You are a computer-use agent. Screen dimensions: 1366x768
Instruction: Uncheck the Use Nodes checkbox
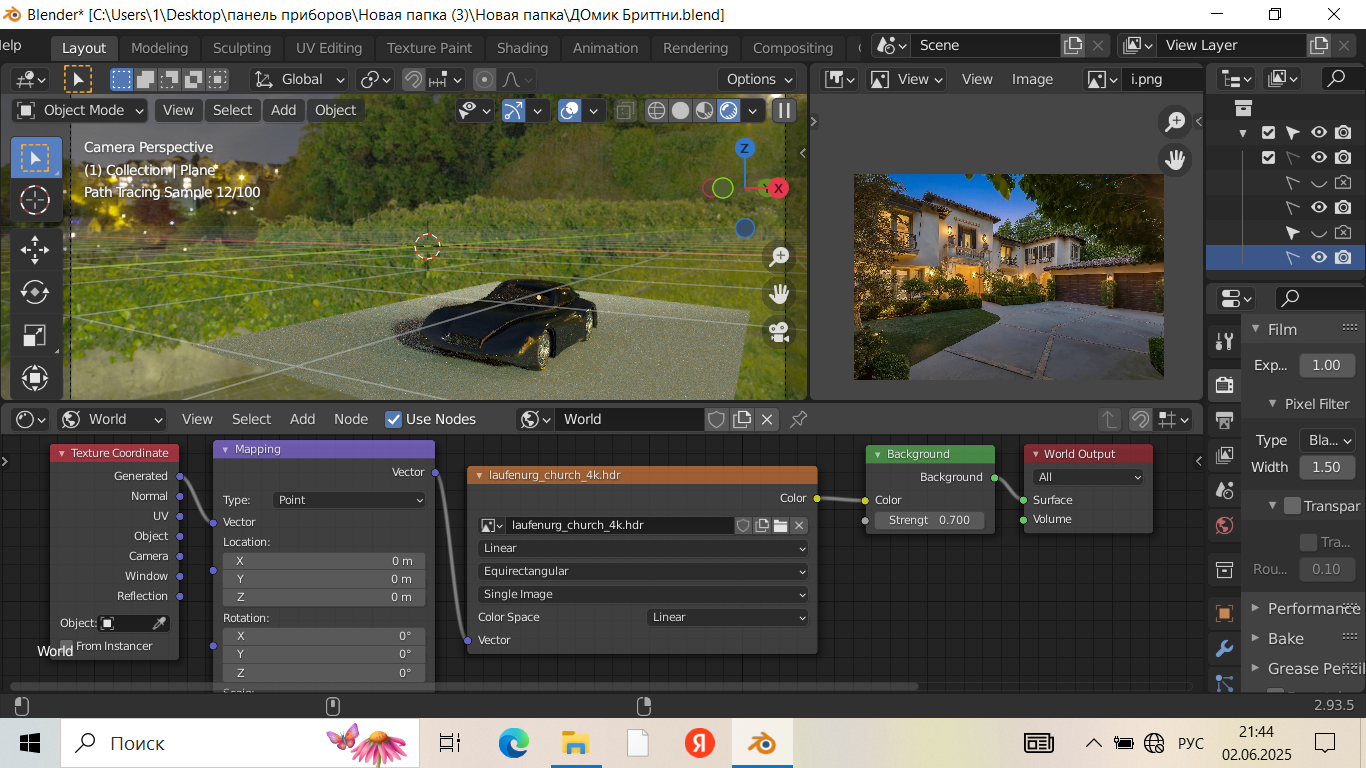394,419
